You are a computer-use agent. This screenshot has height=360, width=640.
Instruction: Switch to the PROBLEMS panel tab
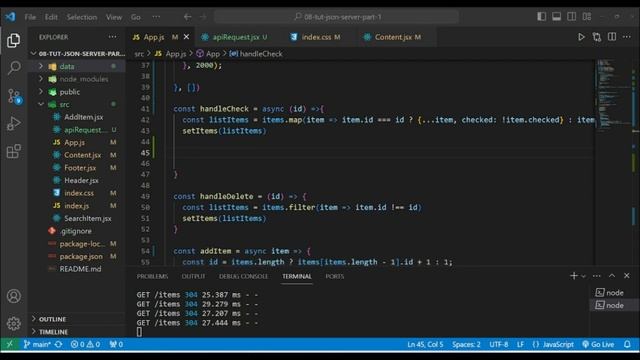pos(152,276)
